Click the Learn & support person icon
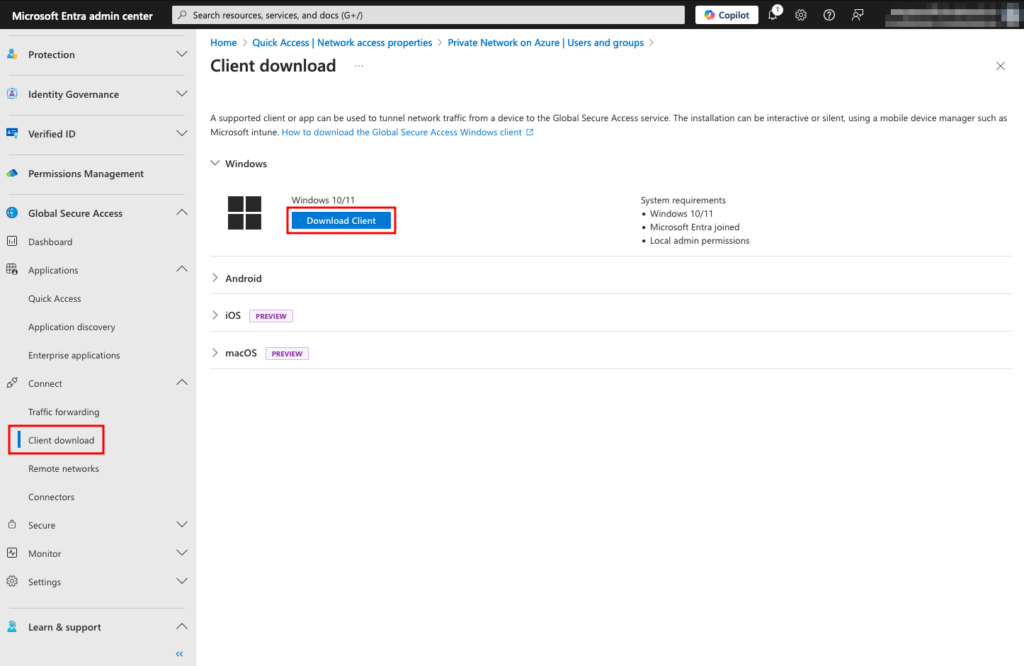The width and height of the screenshot is (1024, 666). click(x=12, y=627)
